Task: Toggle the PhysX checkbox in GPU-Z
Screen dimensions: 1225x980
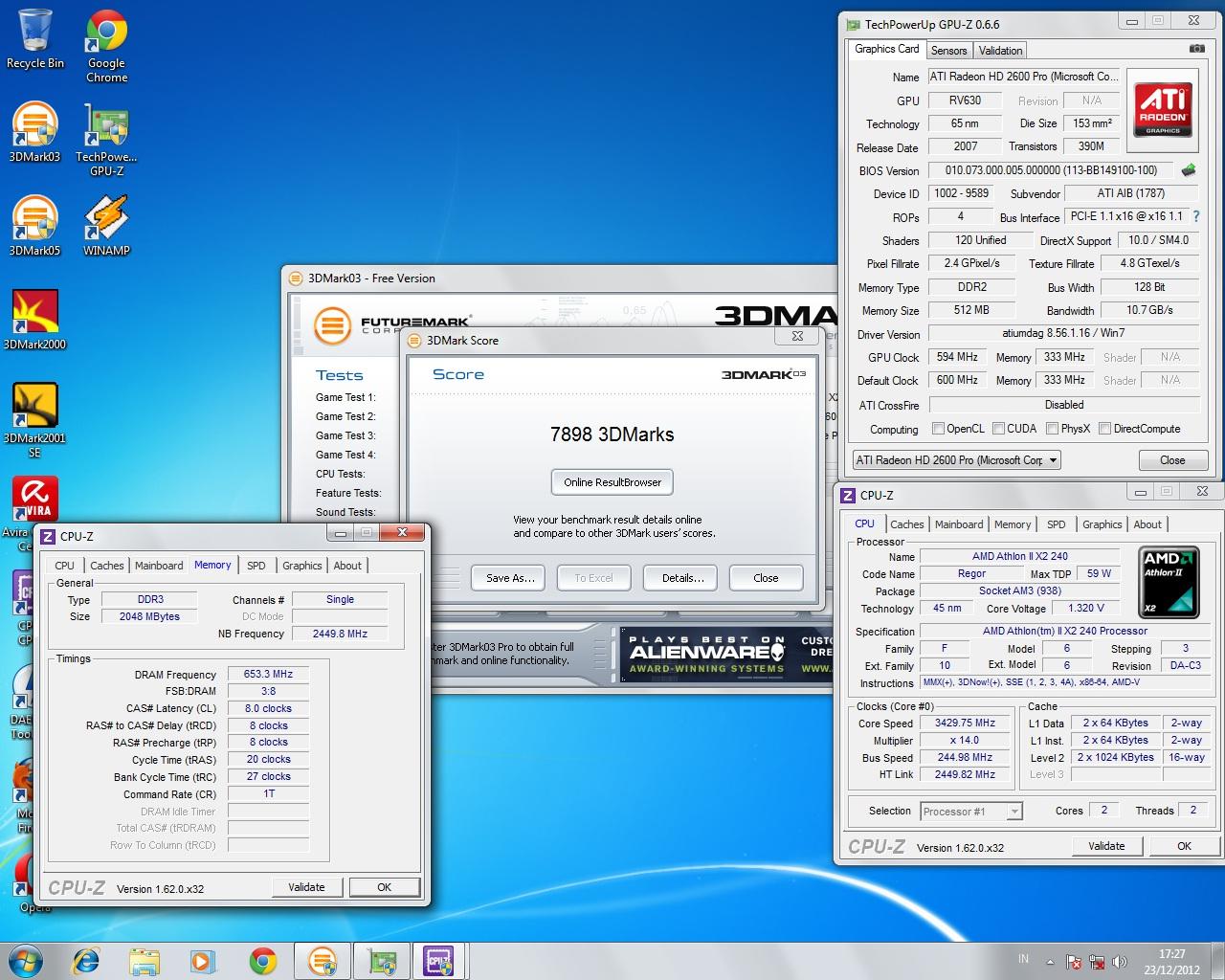Action: 1052,429
